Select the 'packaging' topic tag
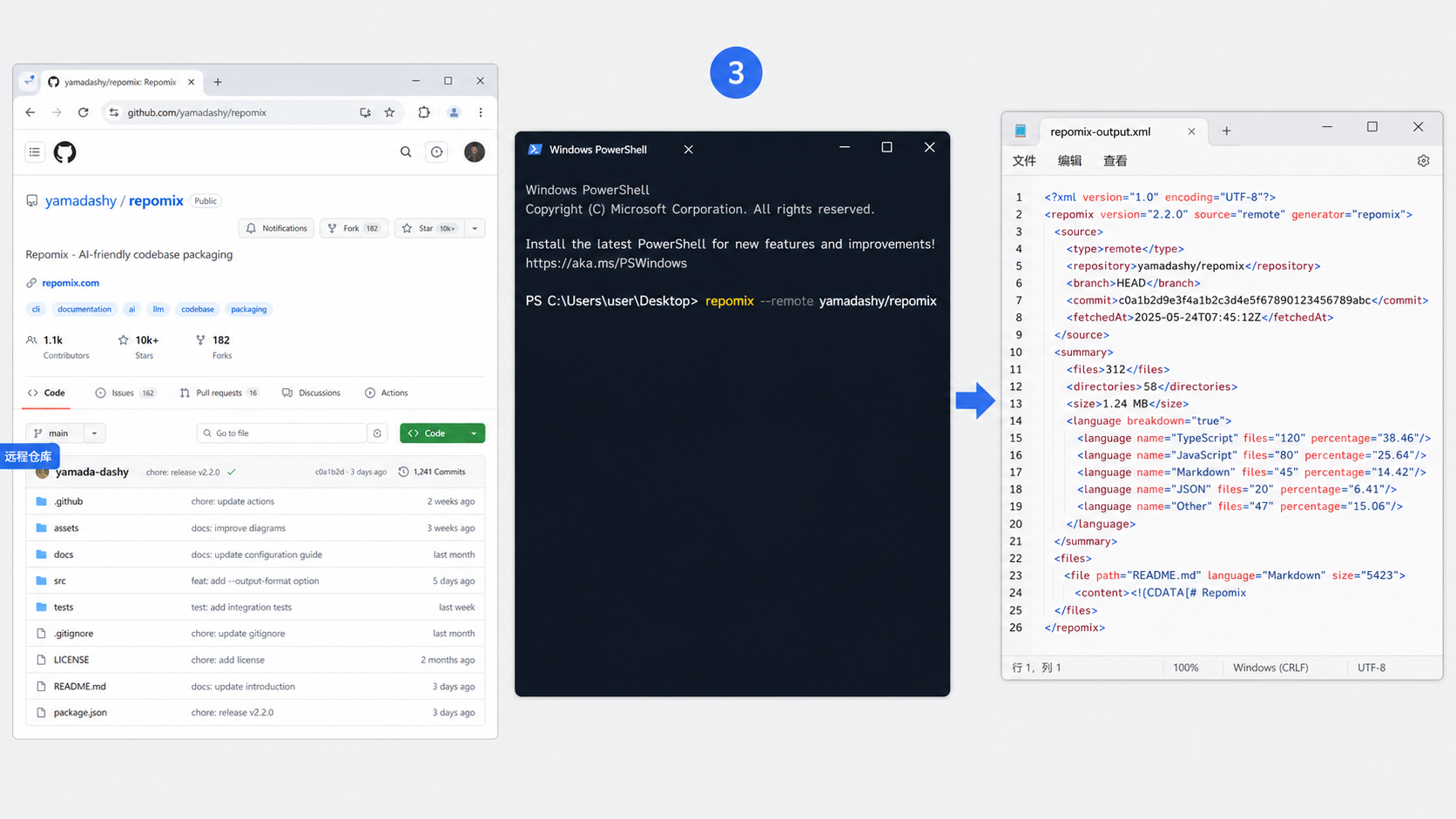Viewport: 1456px width, 819px height. tap(249, 309)
